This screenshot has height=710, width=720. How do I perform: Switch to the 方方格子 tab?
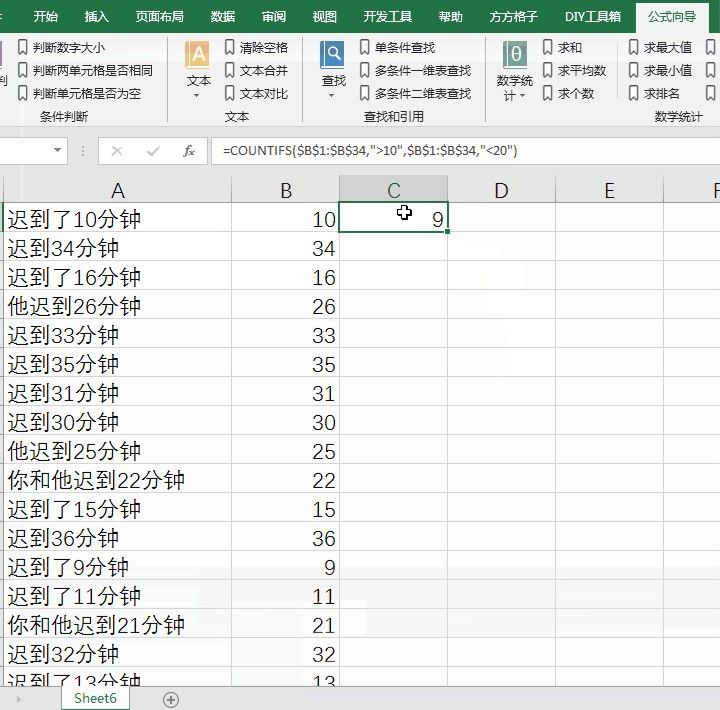(513, 17)
